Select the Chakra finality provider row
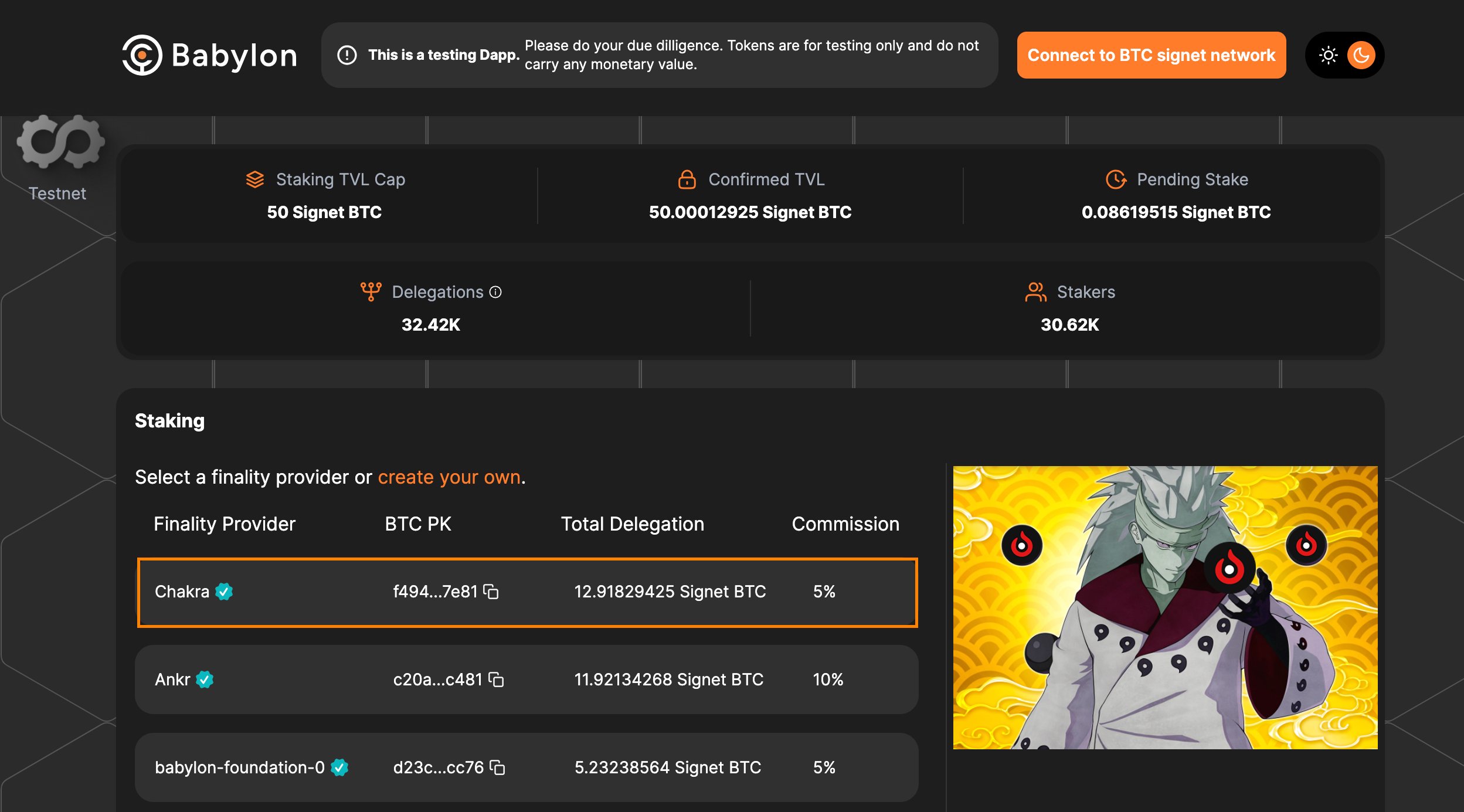This screenshot has width=1464, height=812. click(x=527, y=592)
